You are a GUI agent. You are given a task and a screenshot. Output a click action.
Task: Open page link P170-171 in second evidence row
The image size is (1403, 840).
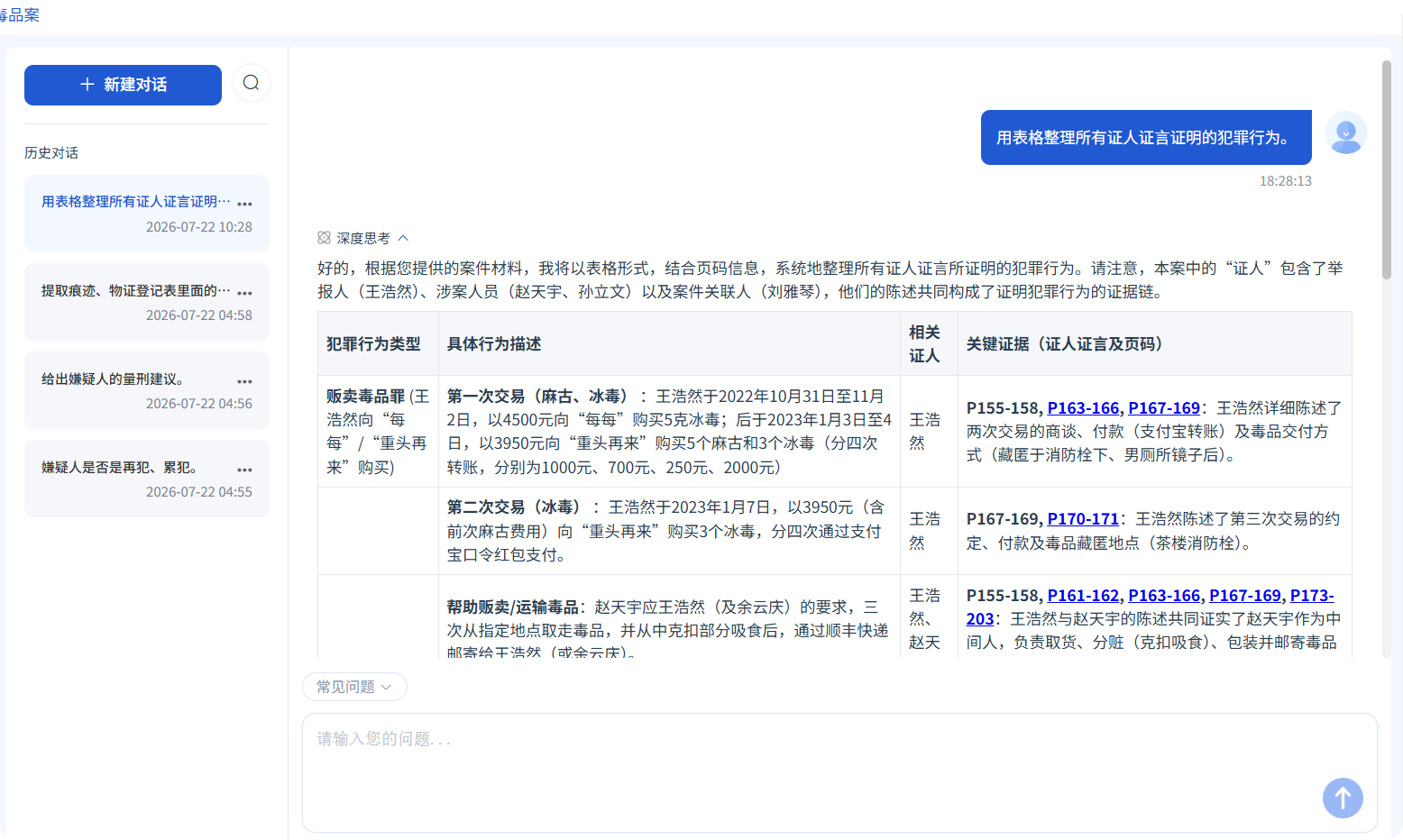[1083, 519]
